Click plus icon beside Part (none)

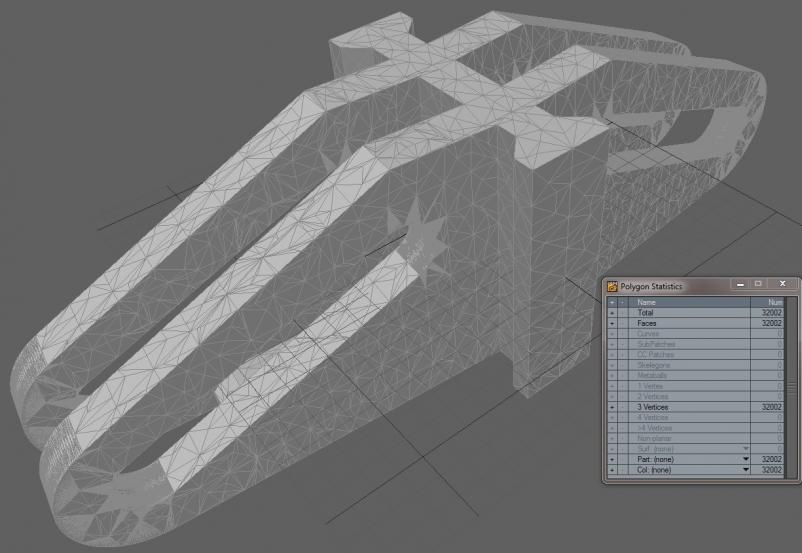click(612, 459)
